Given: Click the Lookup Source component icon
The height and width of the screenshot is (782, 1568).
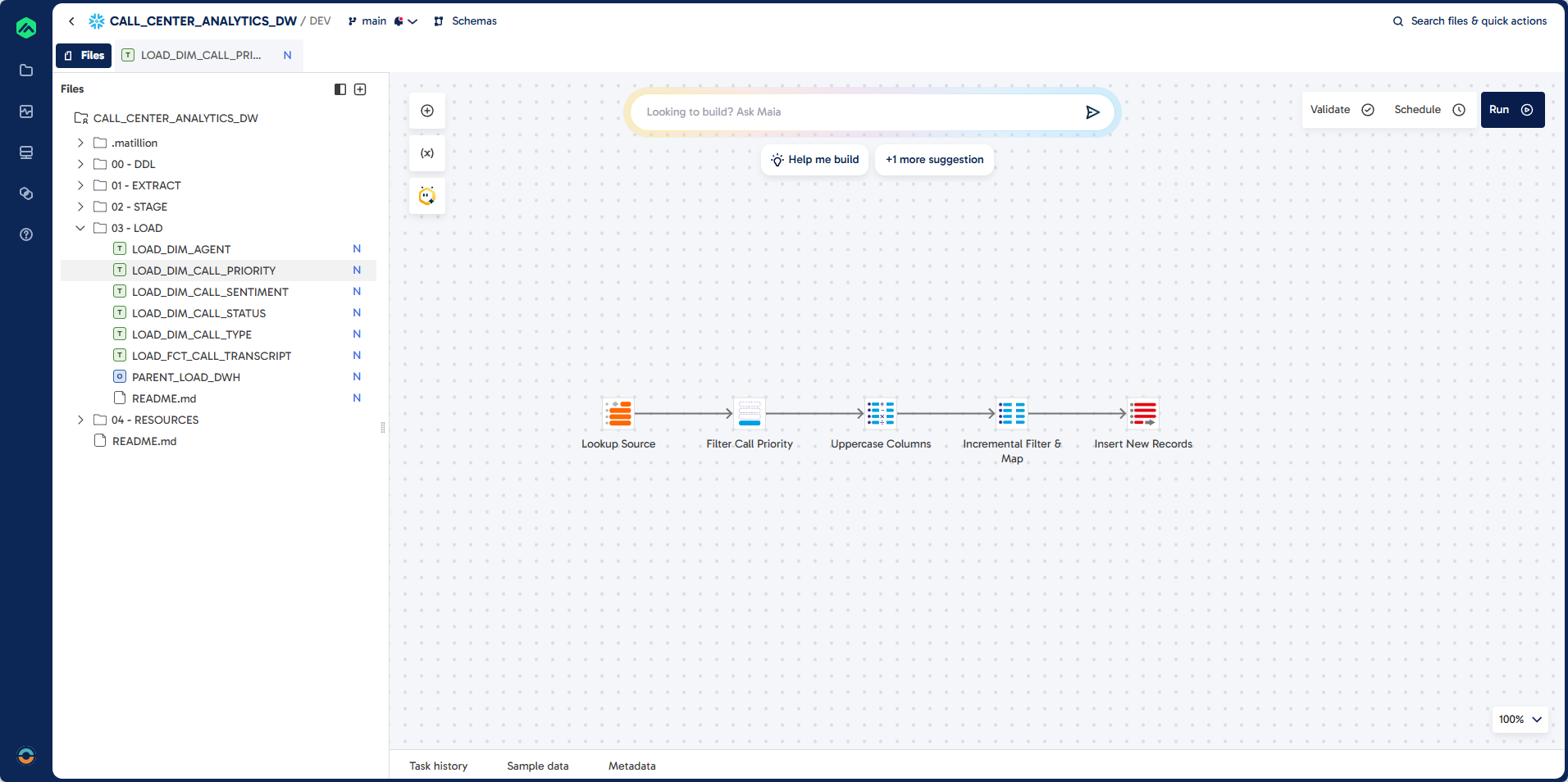Looking at the screenshot, I should (x=618, y=414).
